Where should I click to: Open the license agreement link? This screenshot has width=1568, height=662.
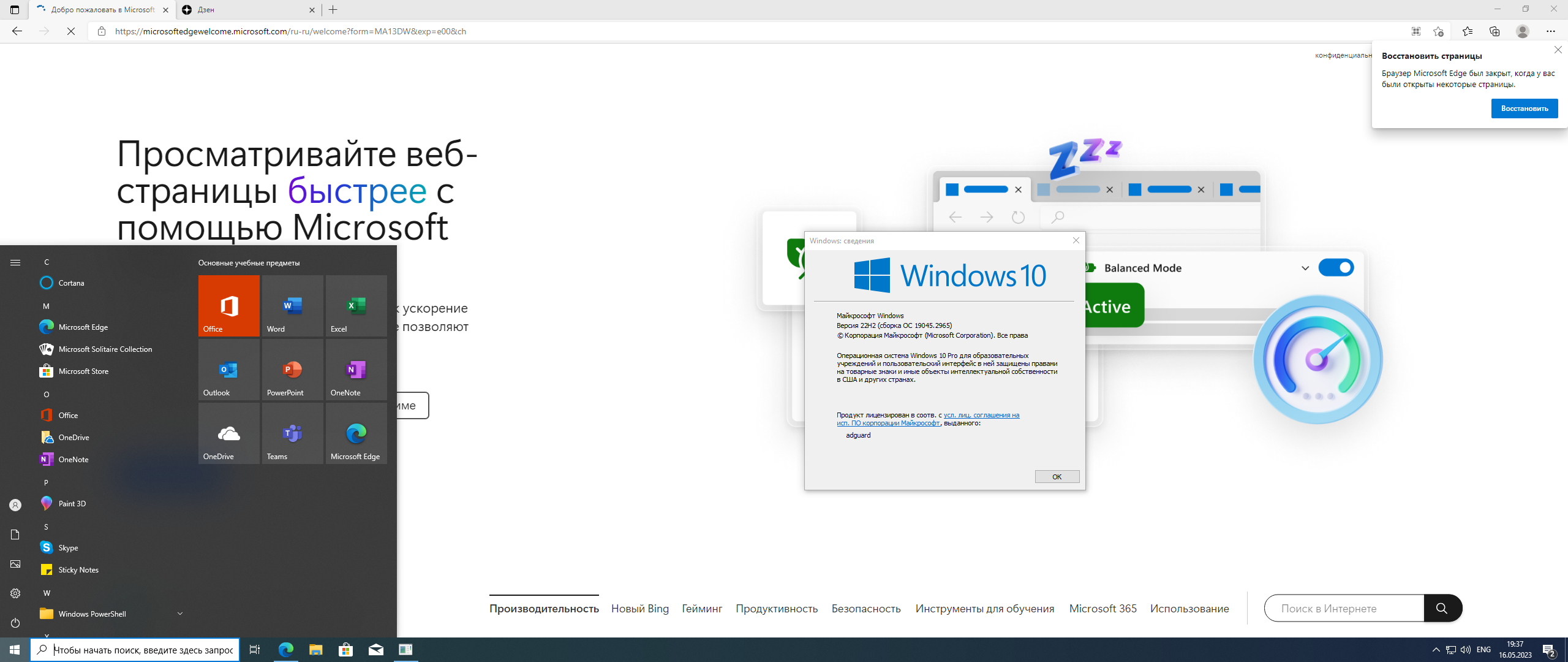pyautogui.click(x=981, y=415)
